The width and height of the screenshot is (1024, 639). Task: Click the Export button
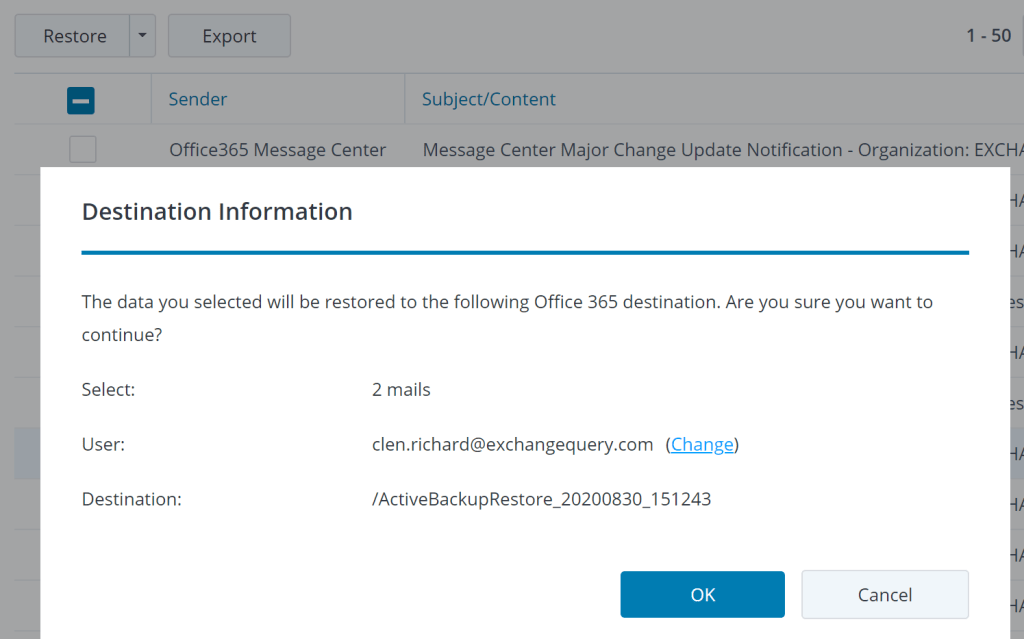[229, 36]
